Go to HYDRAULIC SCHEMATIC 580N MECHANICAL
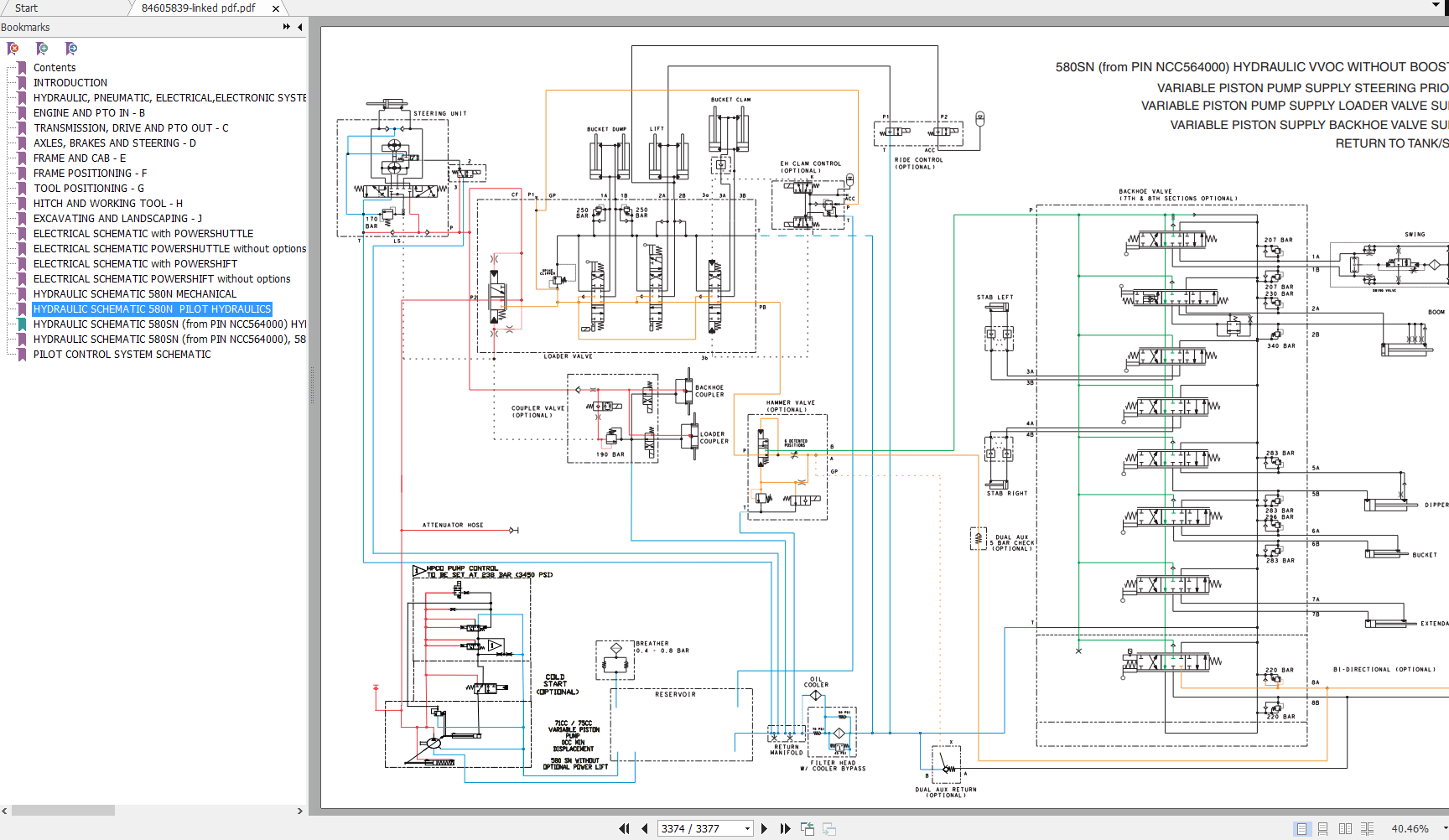1449x840 pixels. click(x=135, y=294)
